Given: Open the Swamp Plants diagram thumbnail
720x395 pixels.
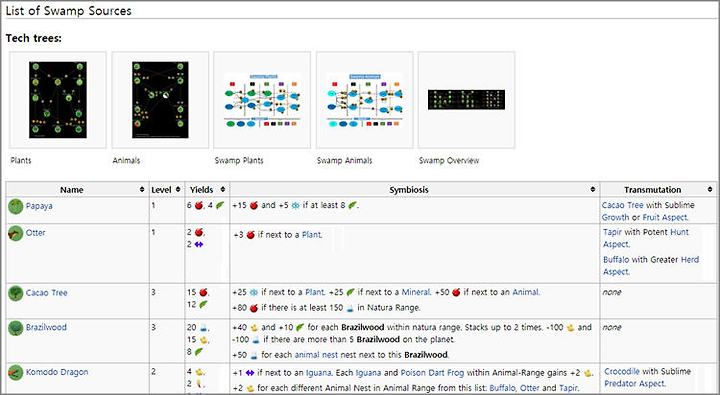Looking at the screenshot, I should [262, 100].
